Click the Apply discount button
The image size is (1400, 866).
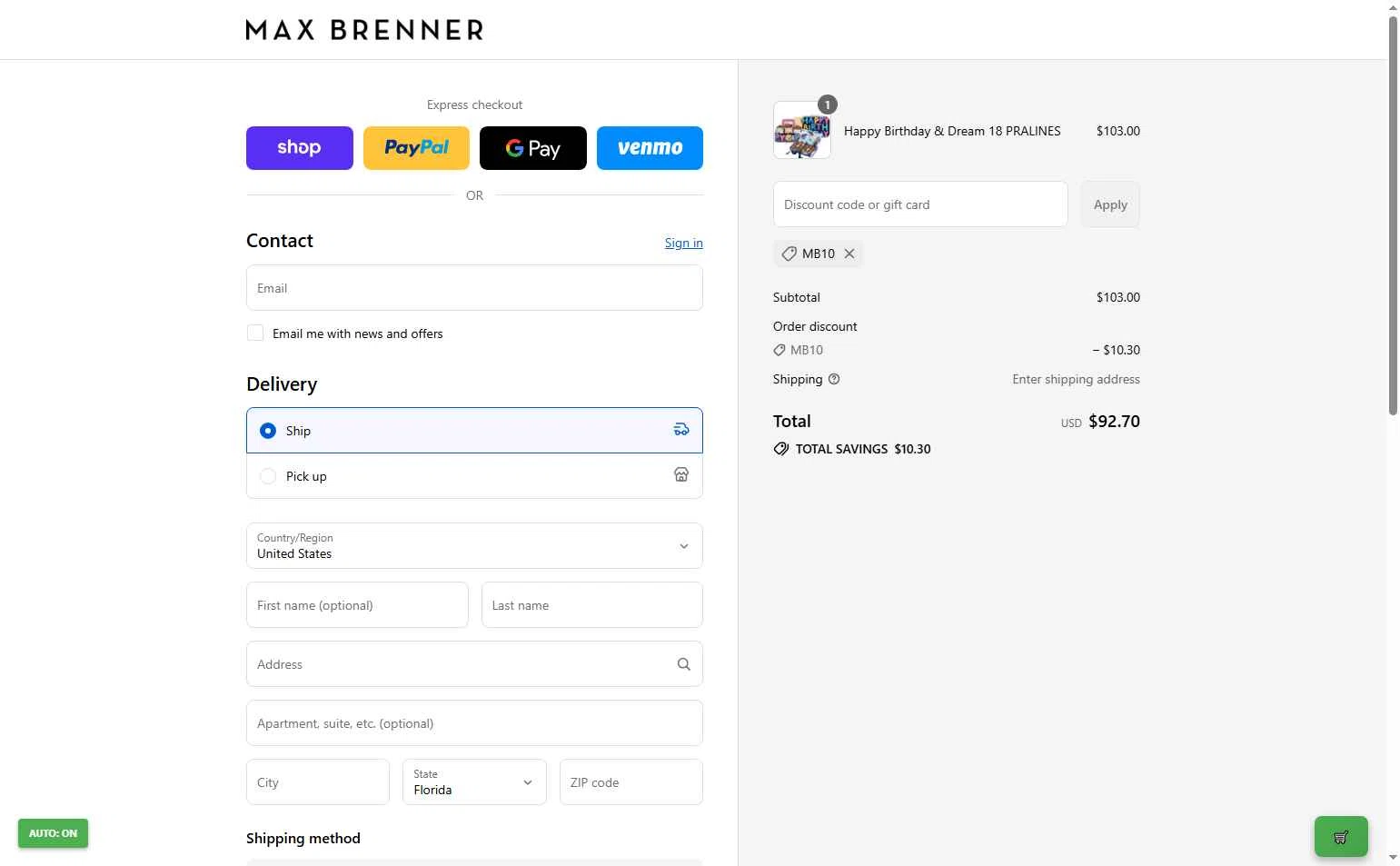pyautogui.click(x=1110, y=204)
